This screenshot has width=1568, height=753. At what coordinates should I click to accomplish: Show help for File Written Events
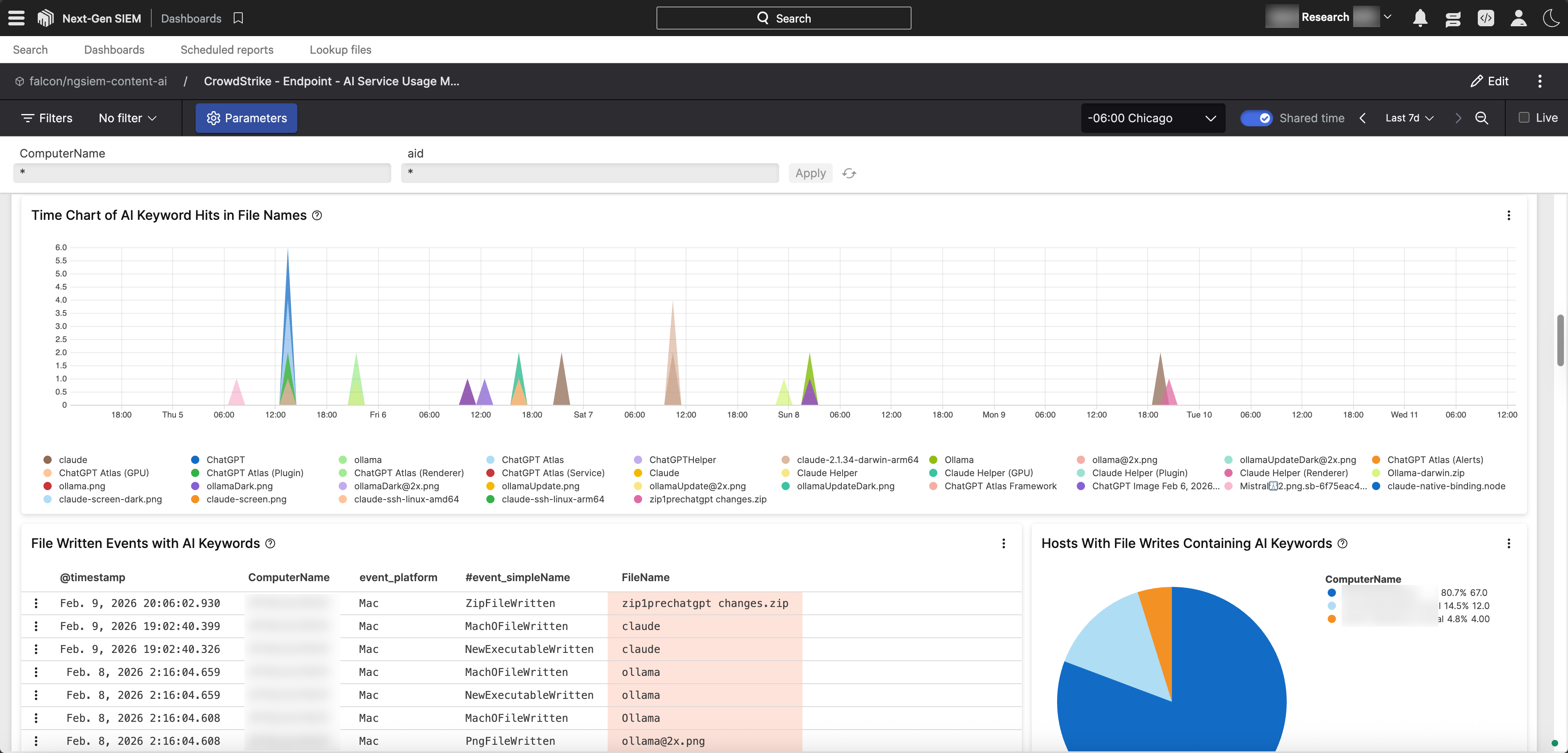(270, 543)
